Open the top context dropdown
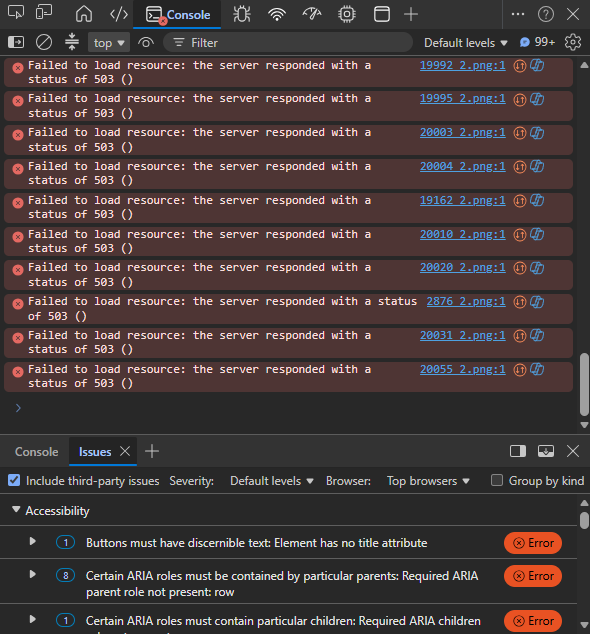 pyautogui.click(x=109, y=42)
